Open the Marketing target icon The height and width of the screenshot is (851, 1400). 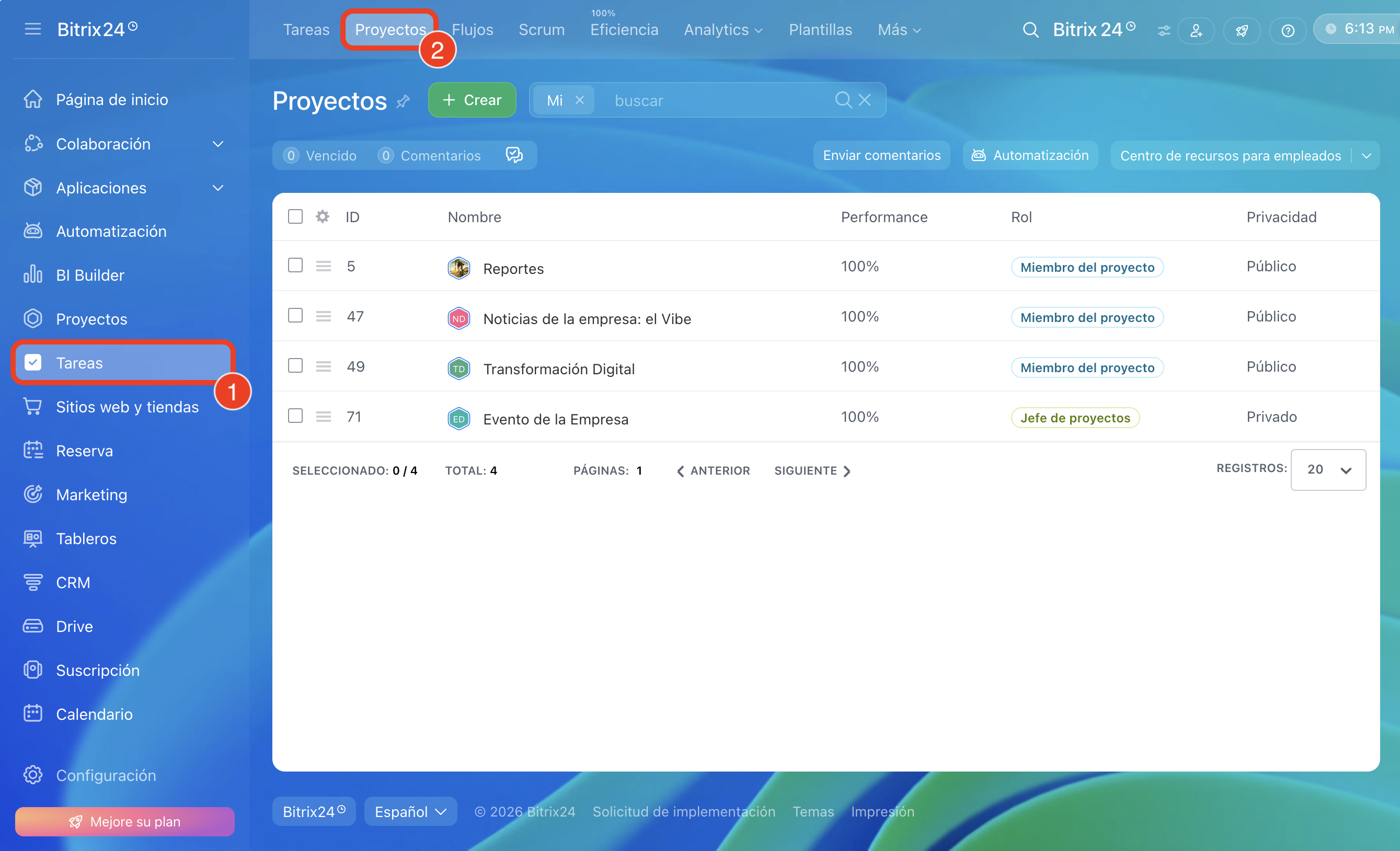pos(33,494)
